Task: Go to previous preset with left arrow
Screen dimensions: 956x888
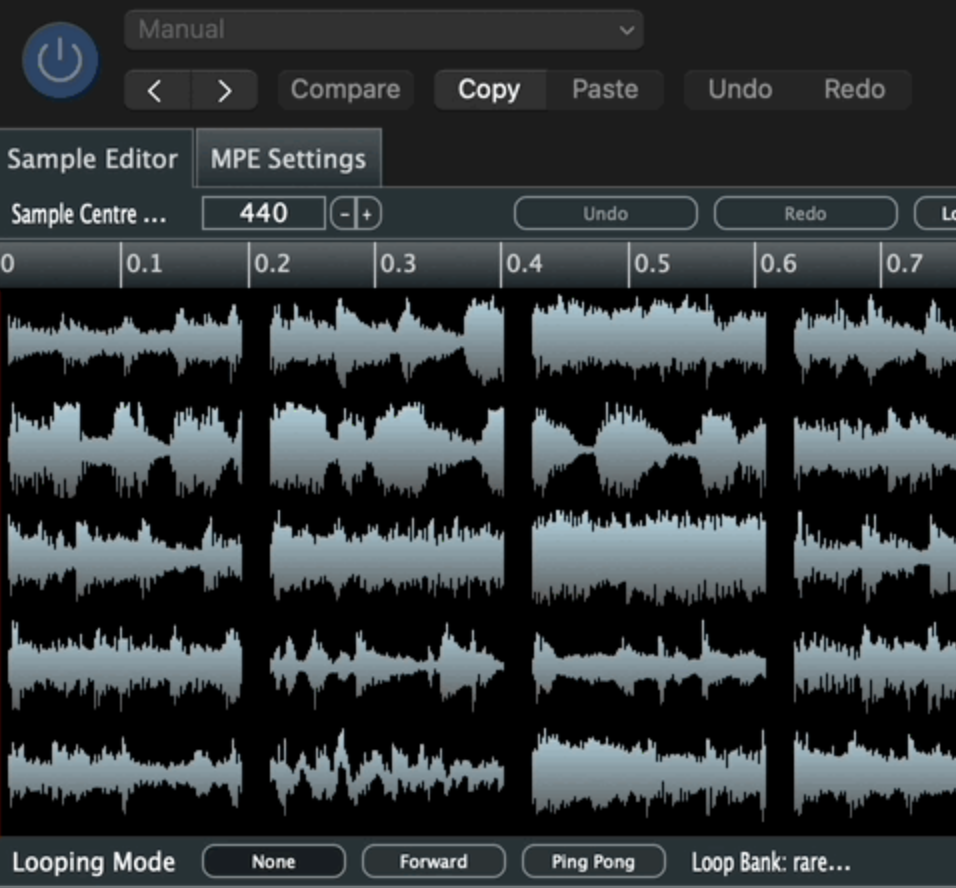Action: [156, 90]
